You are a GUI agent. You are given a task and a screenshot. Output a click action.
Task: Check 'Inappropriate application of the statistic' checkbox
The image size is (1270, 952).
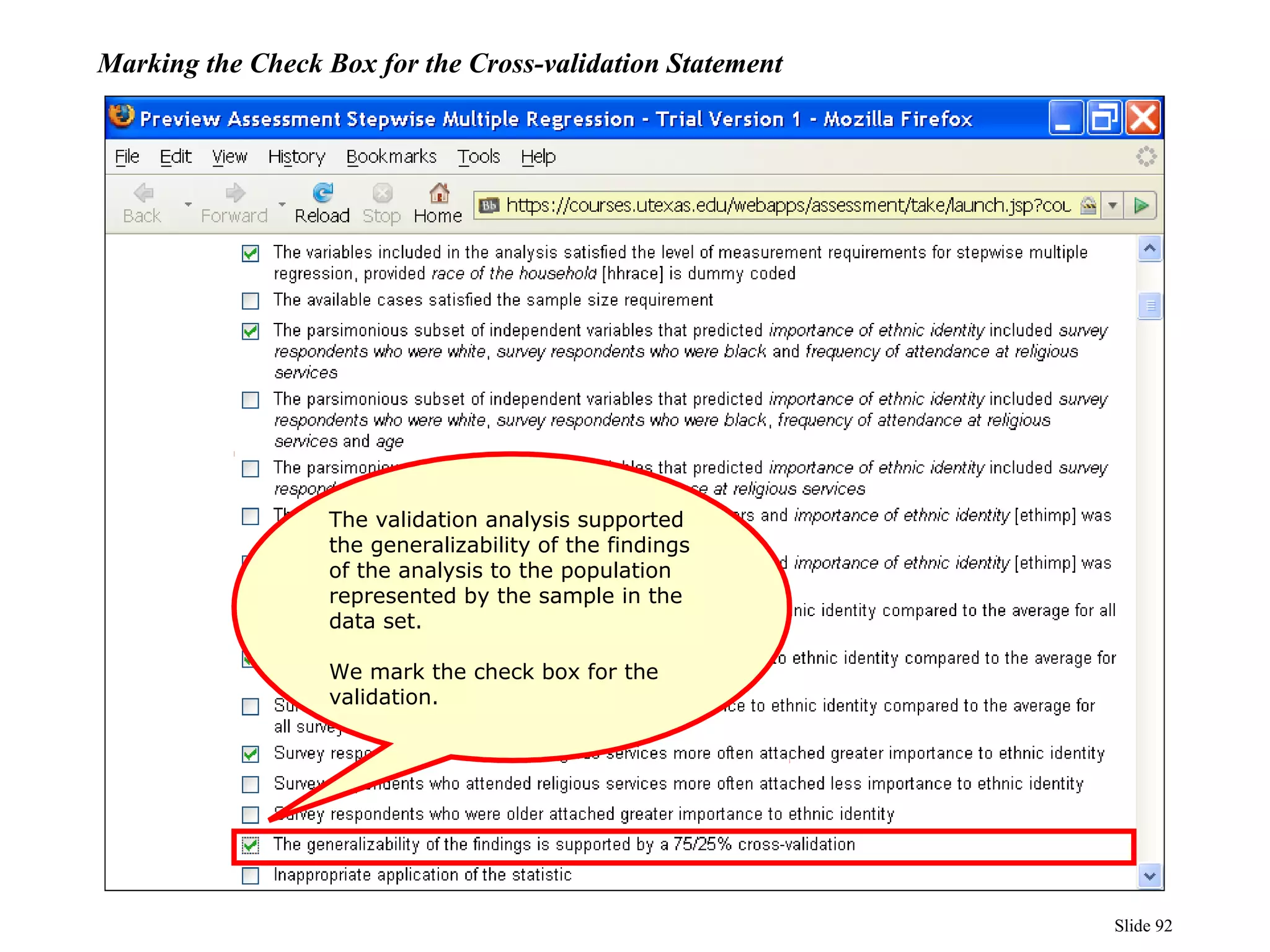pyautogui.click(x=251, y=876)
